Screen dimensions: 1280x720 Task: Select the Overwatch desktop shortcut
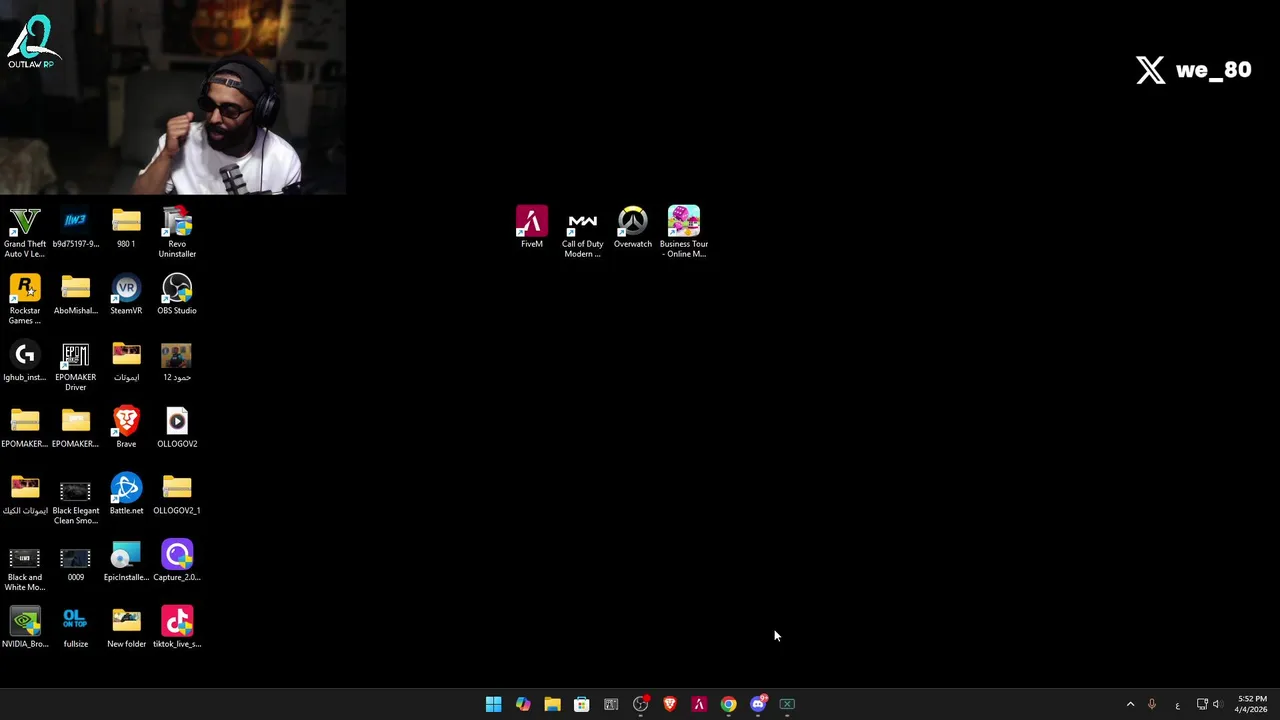[x=633, y=227]
